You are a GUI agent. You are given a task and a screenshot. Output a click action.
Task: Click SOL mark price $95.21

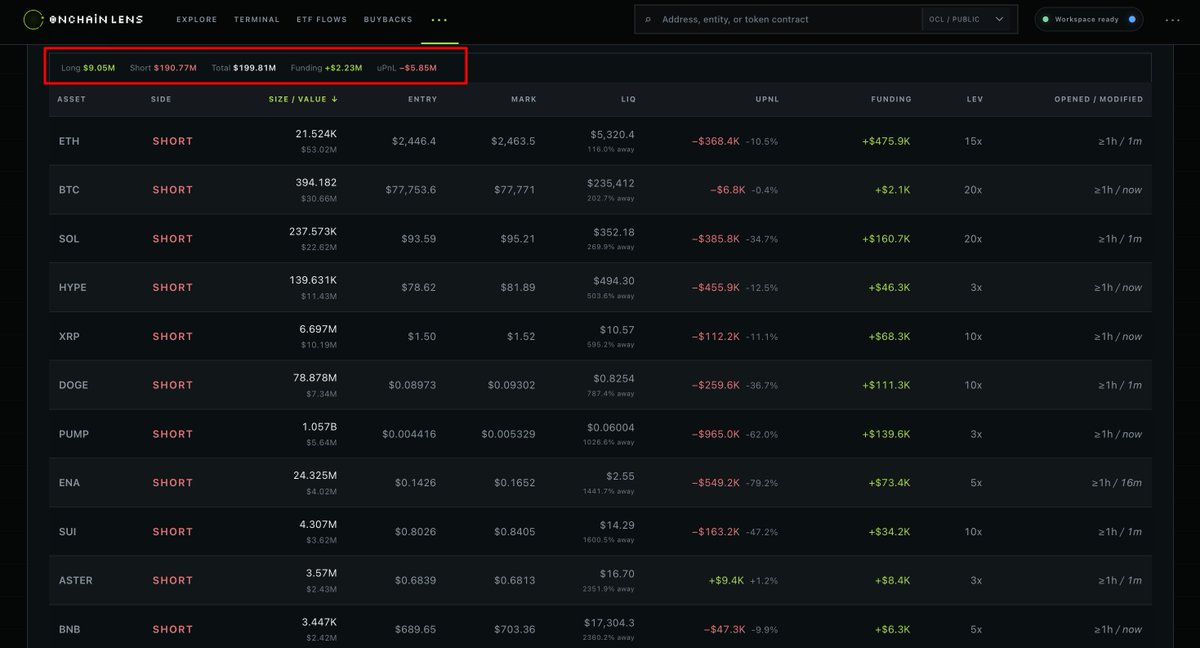518,239
